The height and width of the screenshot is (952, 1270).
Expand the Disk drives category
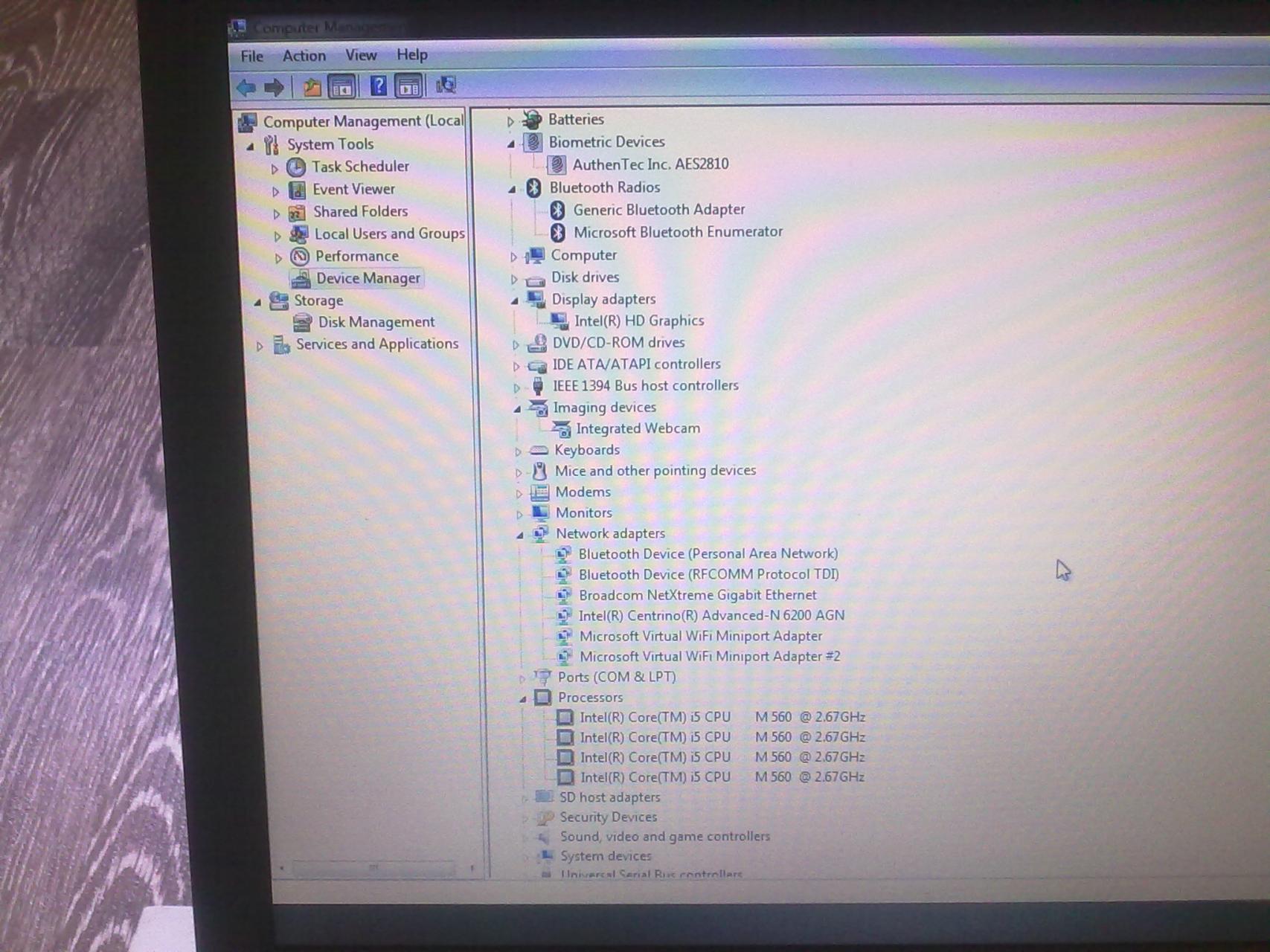514,279
